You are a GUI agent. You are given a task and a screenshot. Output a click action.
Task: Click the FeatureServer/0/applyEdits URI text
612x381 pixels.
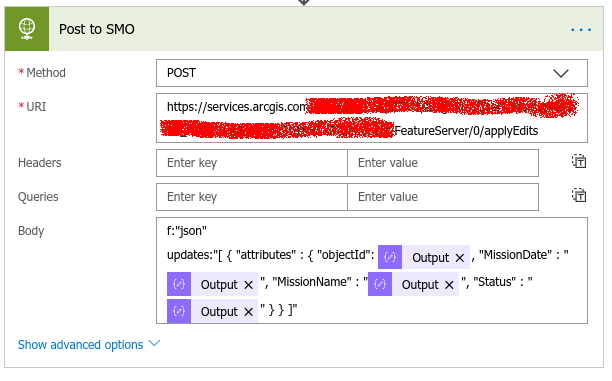pos(466,131)
